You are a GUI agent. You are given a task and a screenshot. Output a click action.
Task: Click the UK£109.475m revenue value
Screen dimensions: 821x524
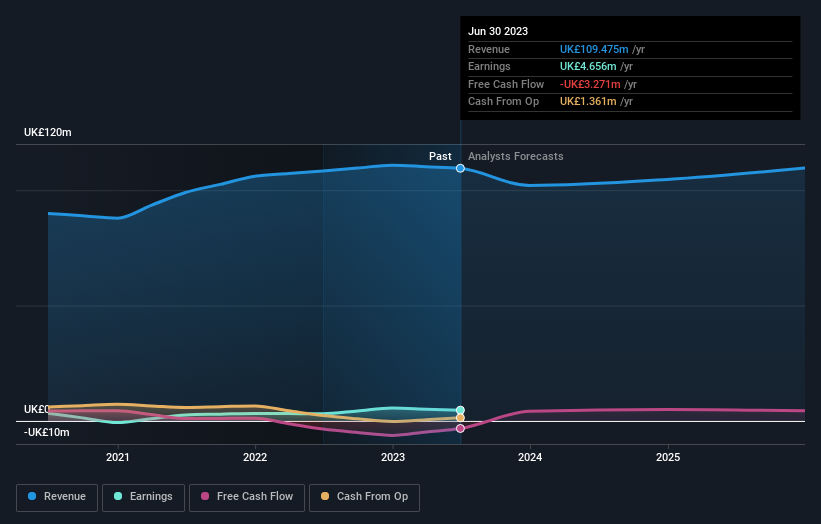(x=594, y=49)
